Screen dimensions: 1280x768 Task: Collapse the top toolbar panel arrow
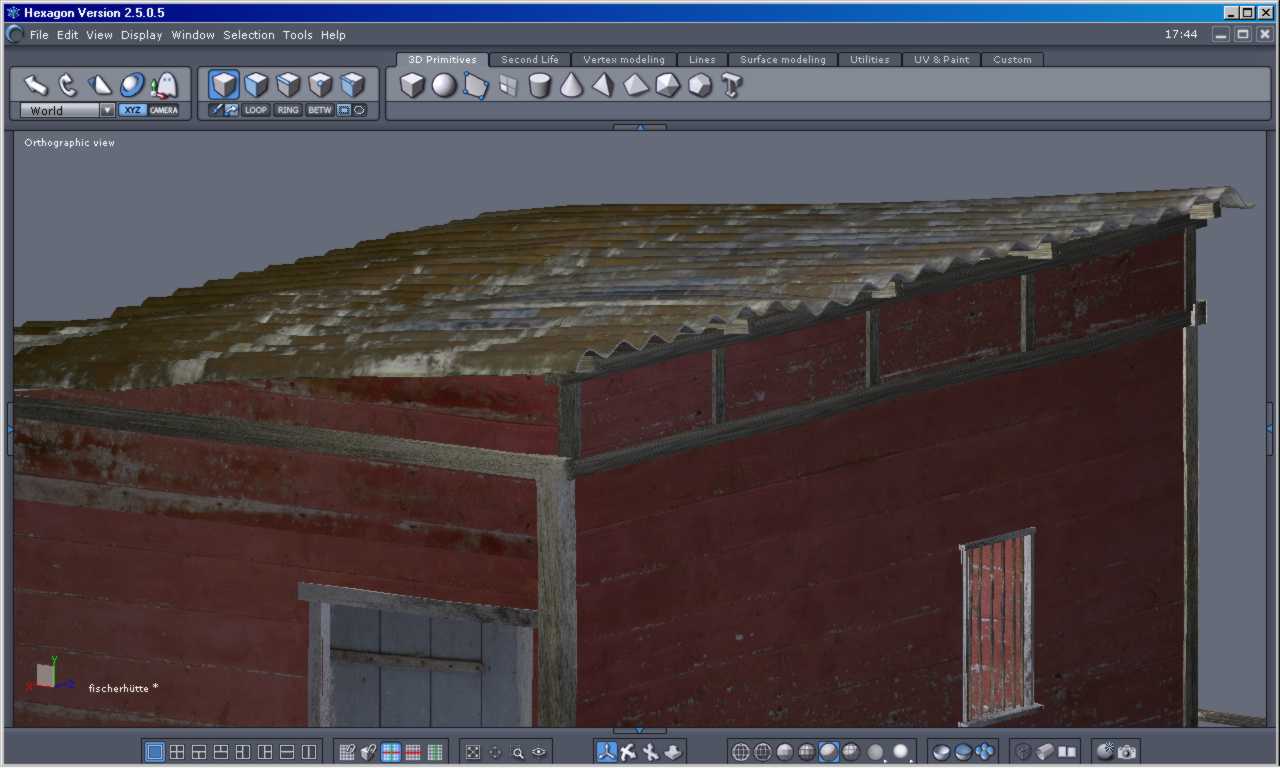pos(640,127)
